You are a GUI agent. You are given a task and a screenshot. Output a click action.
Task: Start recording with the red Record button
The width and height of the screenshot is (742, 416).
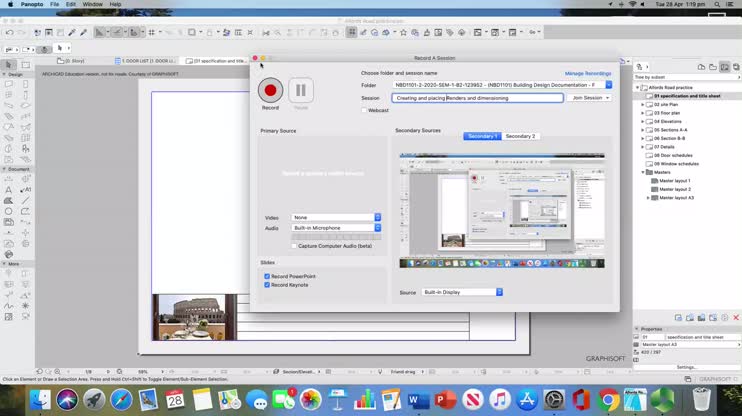point(270,90)
